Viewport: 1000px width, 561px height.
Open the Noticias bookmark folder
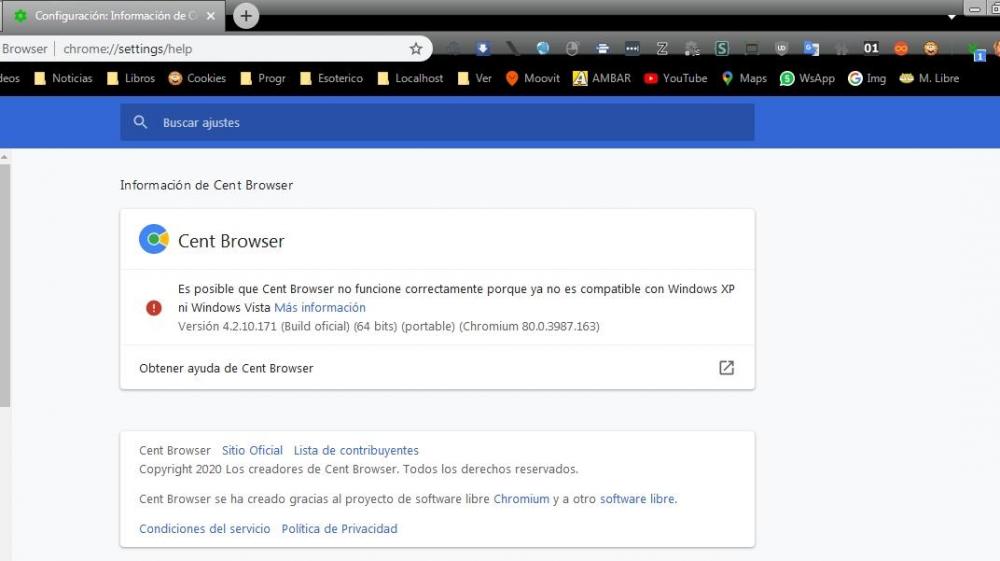(x=64, y=78)
